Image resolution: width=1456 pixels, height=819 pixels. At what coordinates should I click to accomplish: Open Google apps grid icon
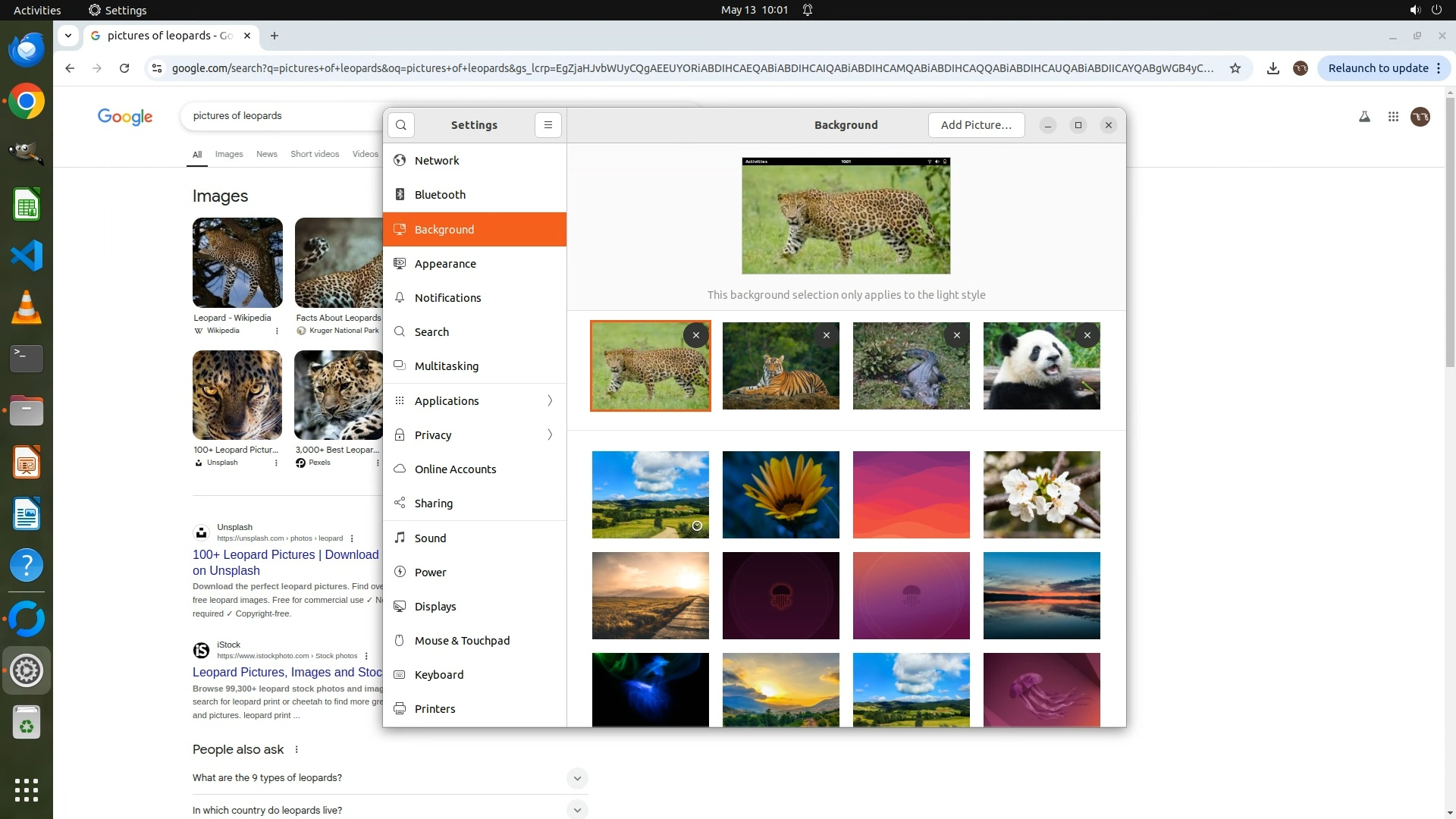click(x=1393, y=117)
